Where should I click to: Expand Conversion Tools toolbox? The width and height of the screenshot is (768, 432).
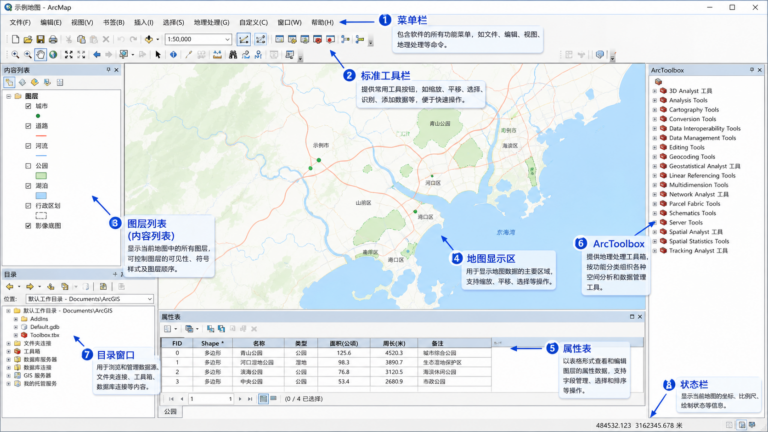click(655, 119)
